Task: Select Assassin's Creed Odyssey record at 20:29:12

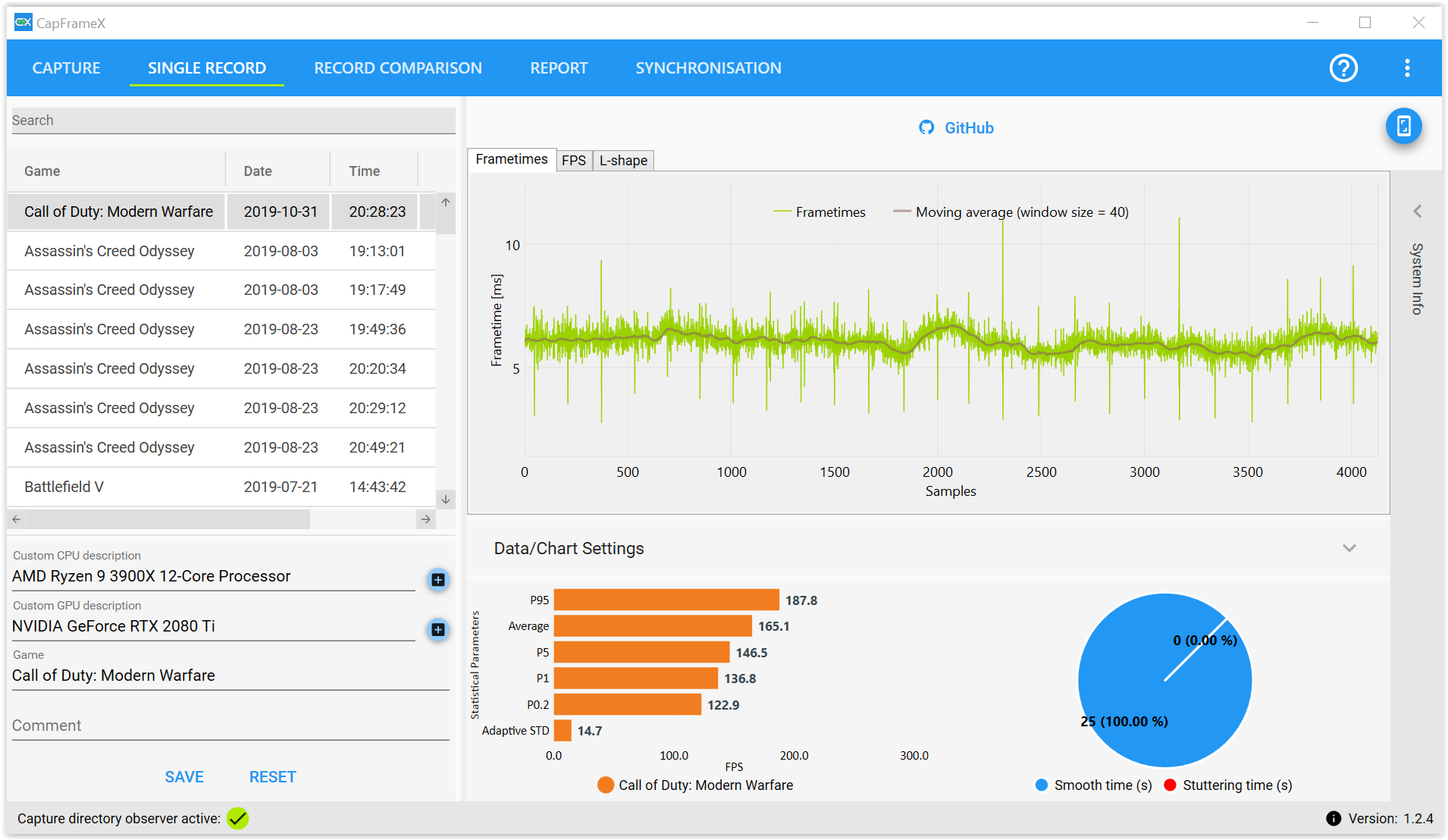Action: pyautogui.click(x=221, y=408)
